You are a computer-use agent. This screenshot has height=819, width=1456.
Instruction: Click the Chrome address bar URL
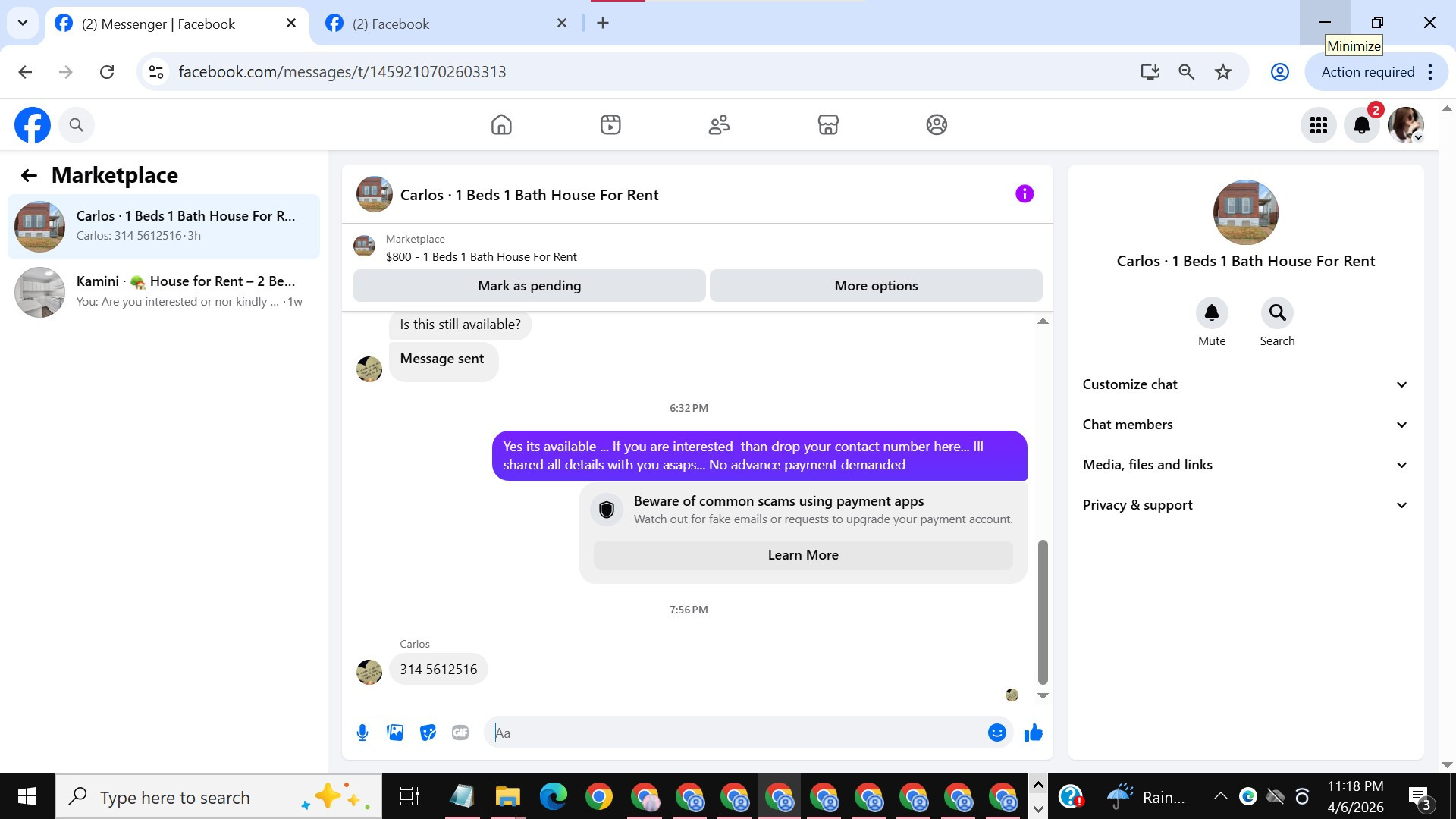point(342,72)
